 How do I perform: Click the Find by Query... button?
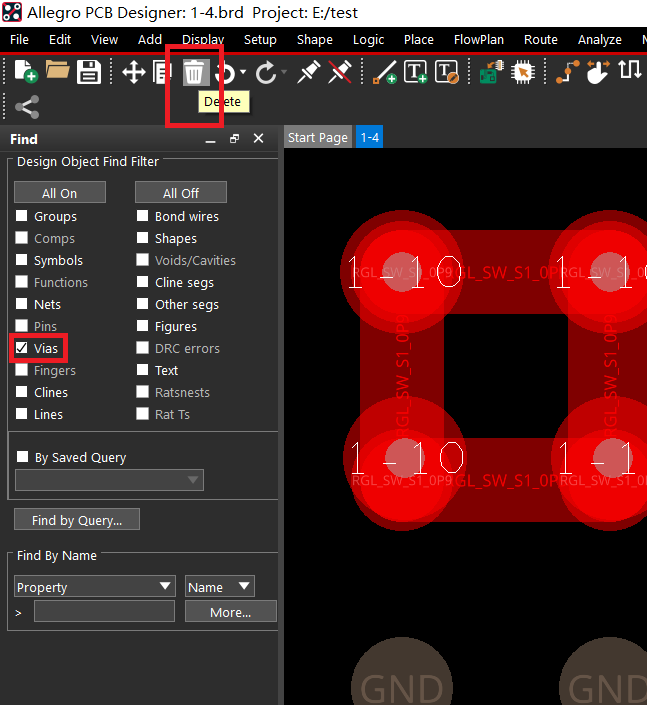point(77,520)
